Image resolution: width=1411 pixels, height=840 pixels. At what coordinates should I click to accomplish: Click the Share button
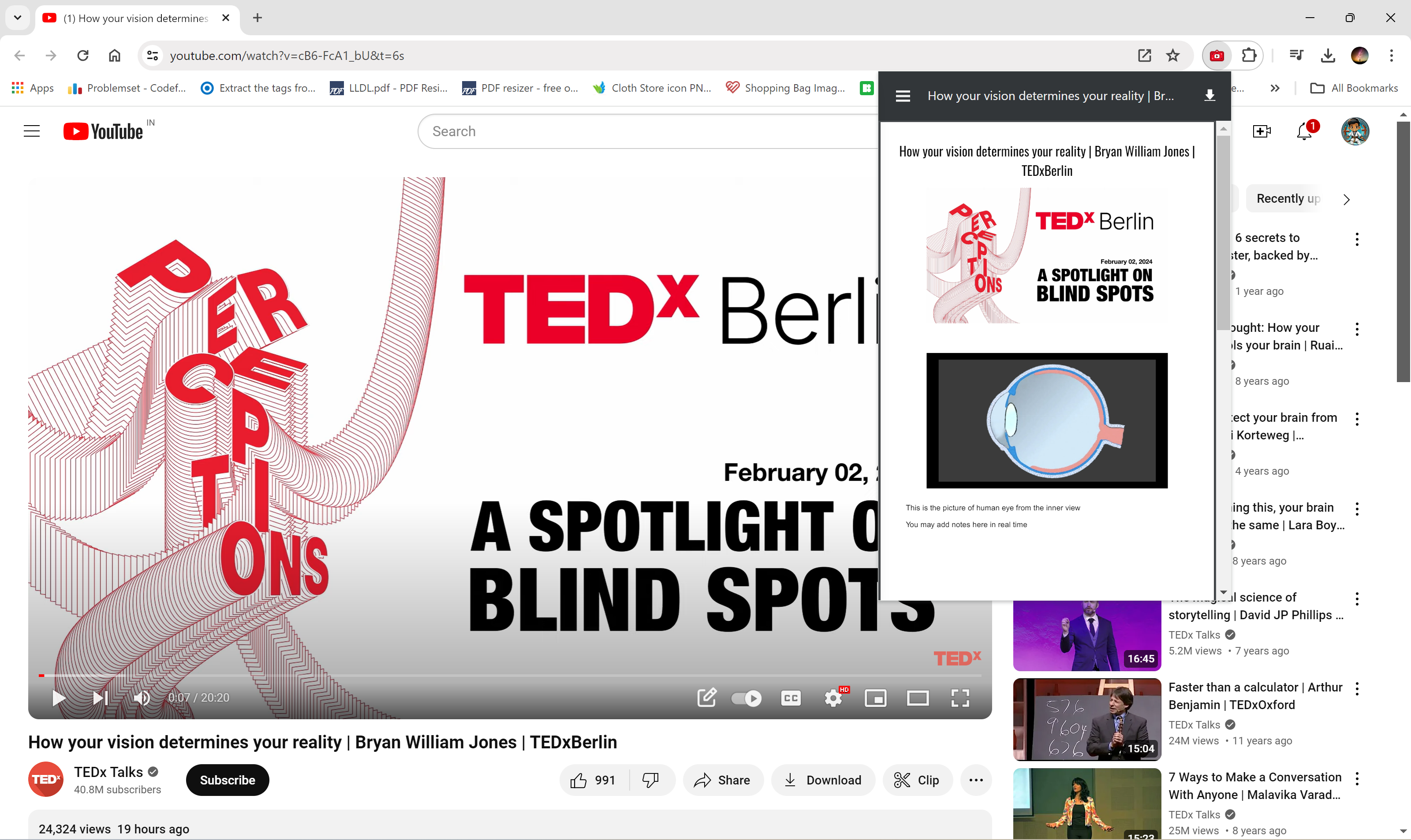723,780
